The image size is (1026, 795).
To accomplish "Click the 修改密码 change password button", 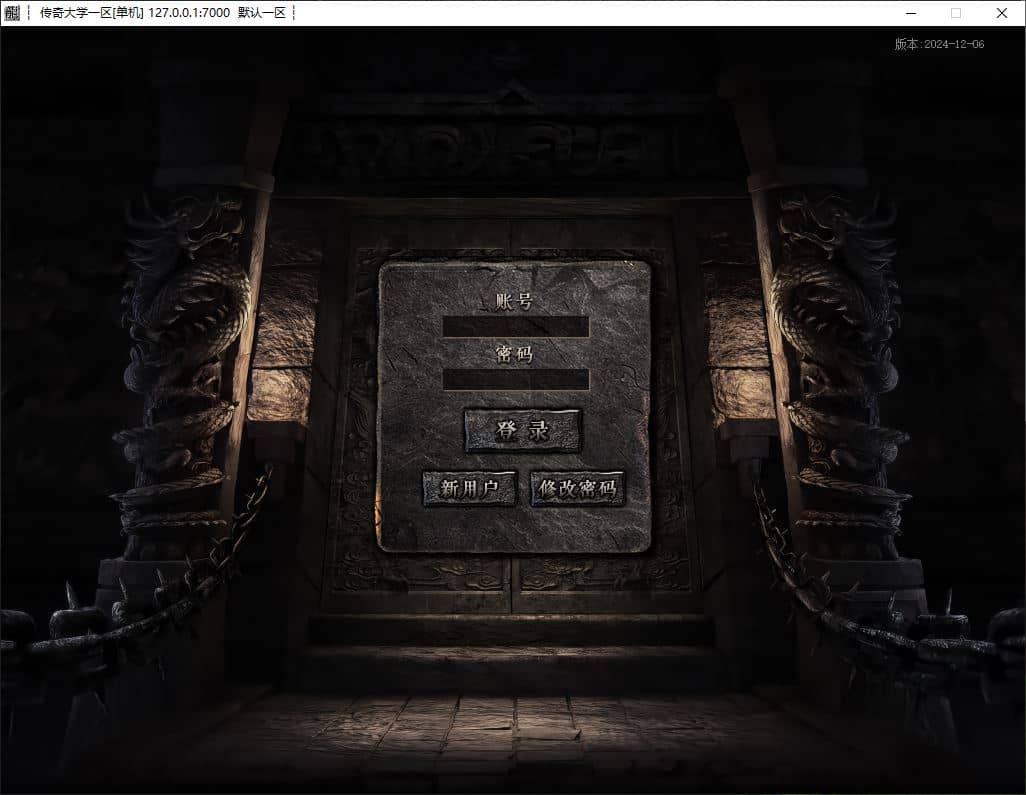I will (x=577, y=488).
